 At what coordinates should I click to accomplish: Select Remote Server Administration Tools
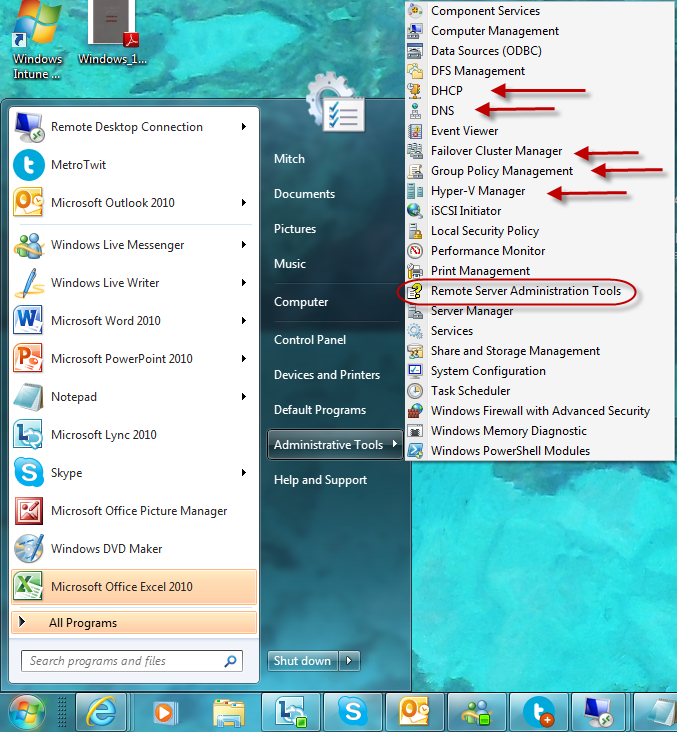(525, 291)
